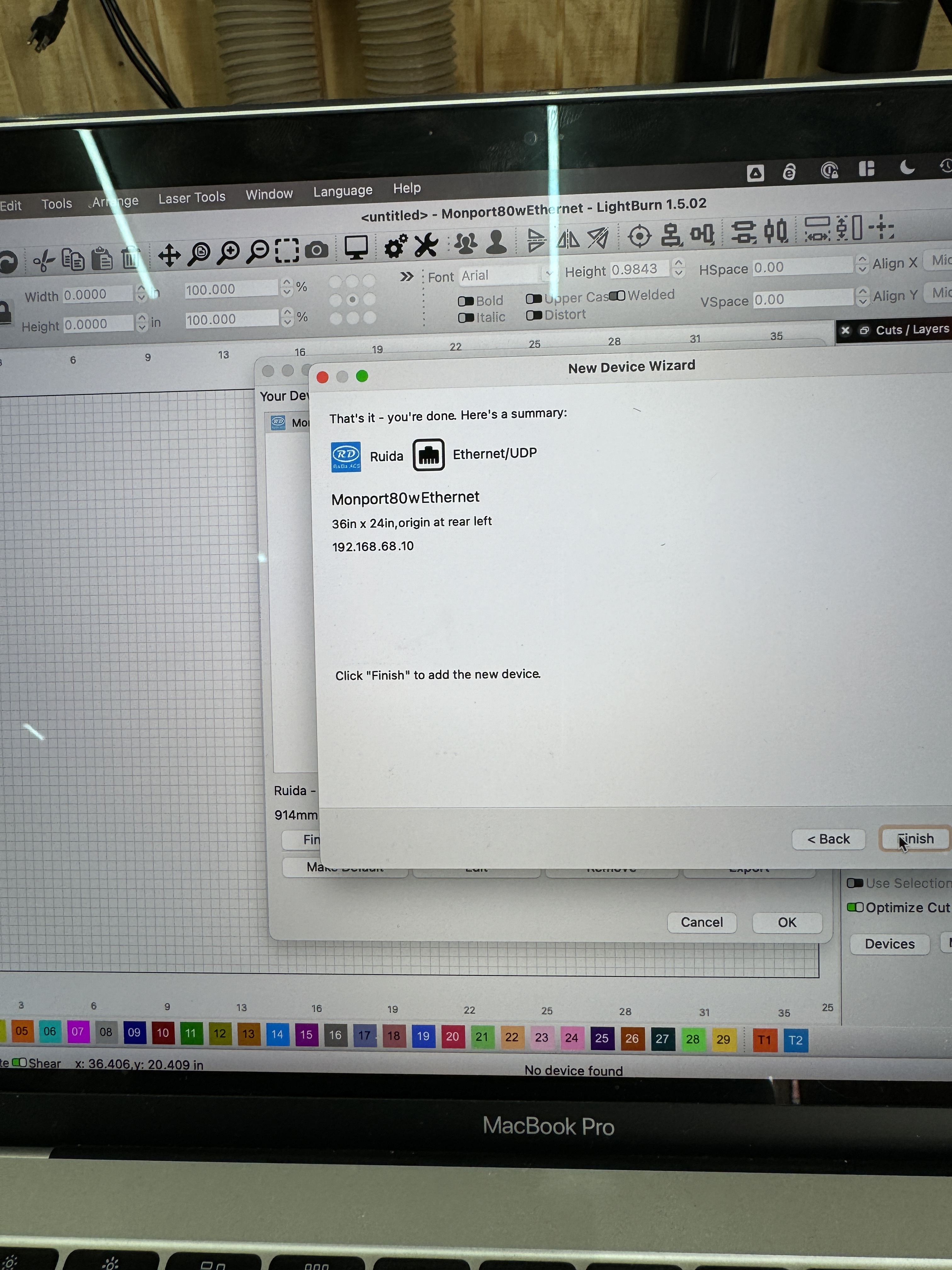
Task: Click the Zoom to page icon
Action: tap(199, 254)
